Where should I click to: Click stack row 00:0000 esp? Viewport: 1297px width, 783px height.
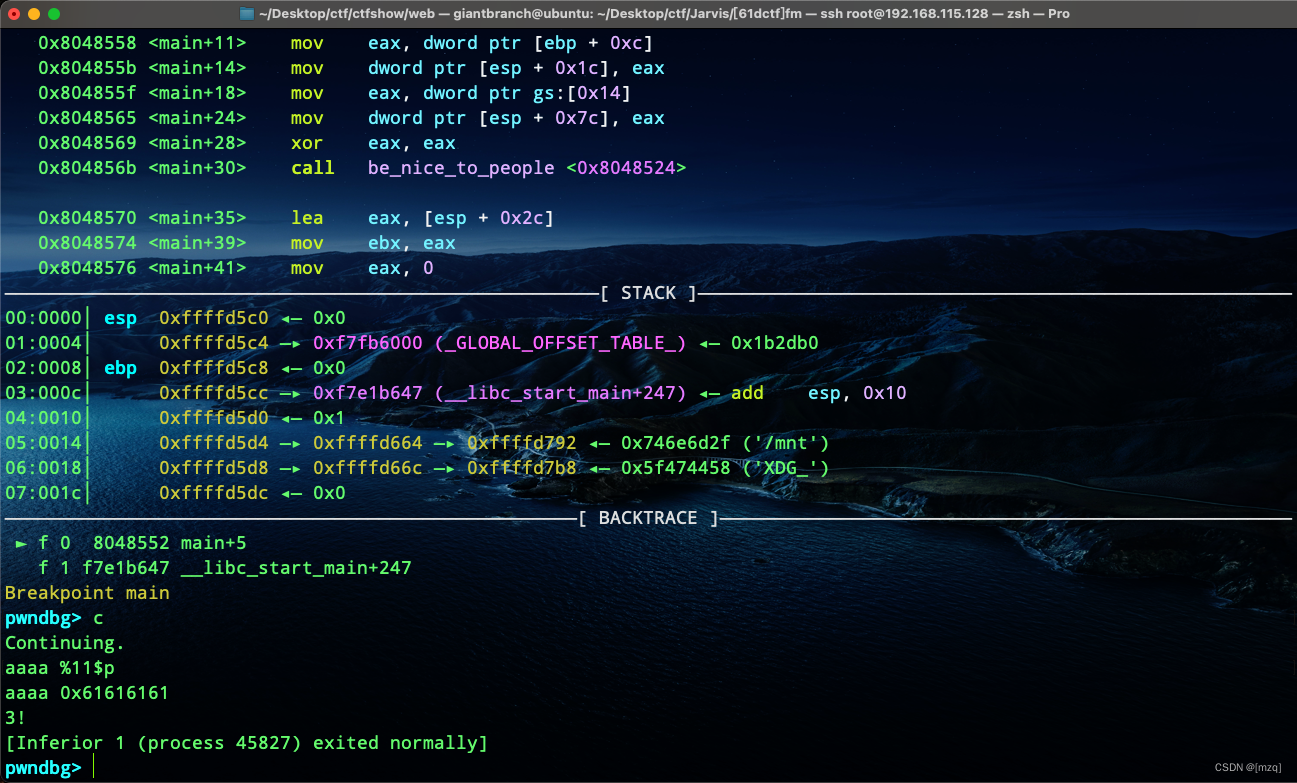tap(175, 318)
